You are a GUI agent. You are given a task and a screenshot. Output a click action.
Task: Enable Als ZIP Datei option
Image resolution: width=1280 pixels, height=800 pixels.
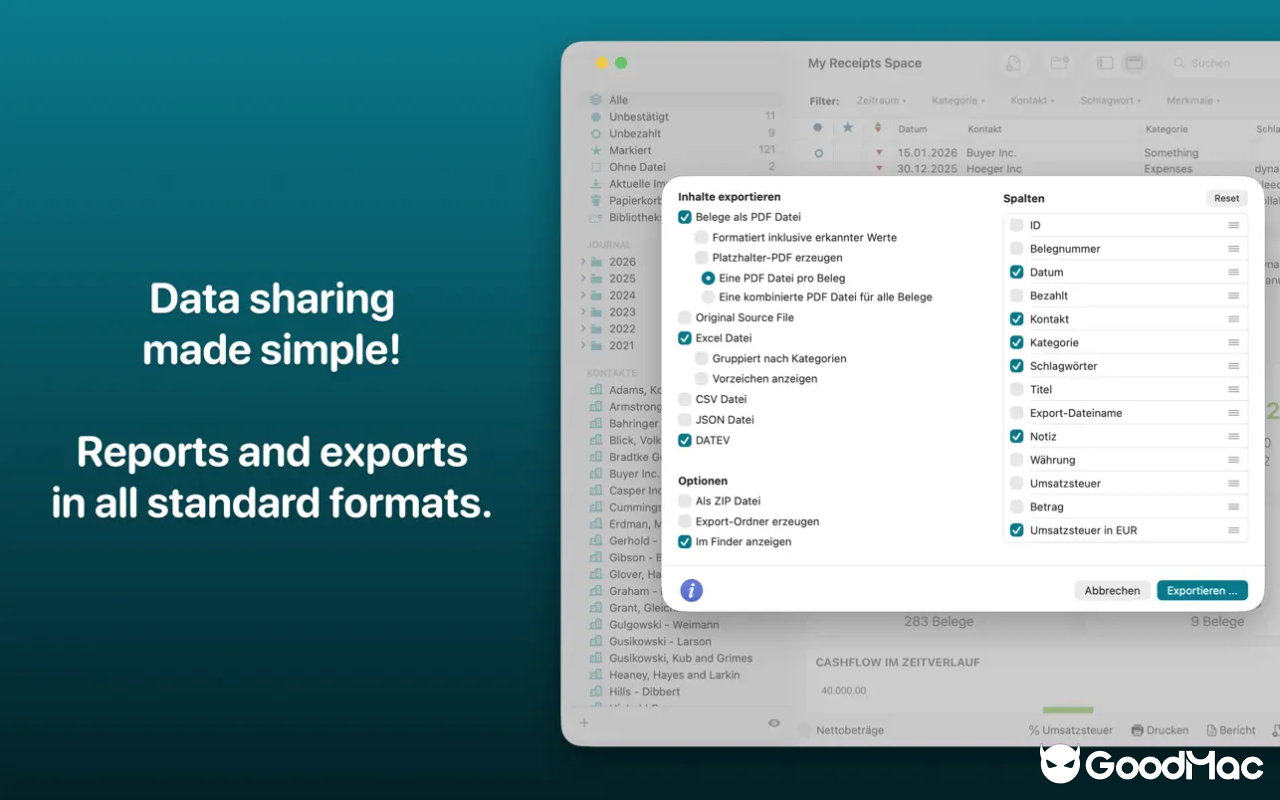point(685,501)
